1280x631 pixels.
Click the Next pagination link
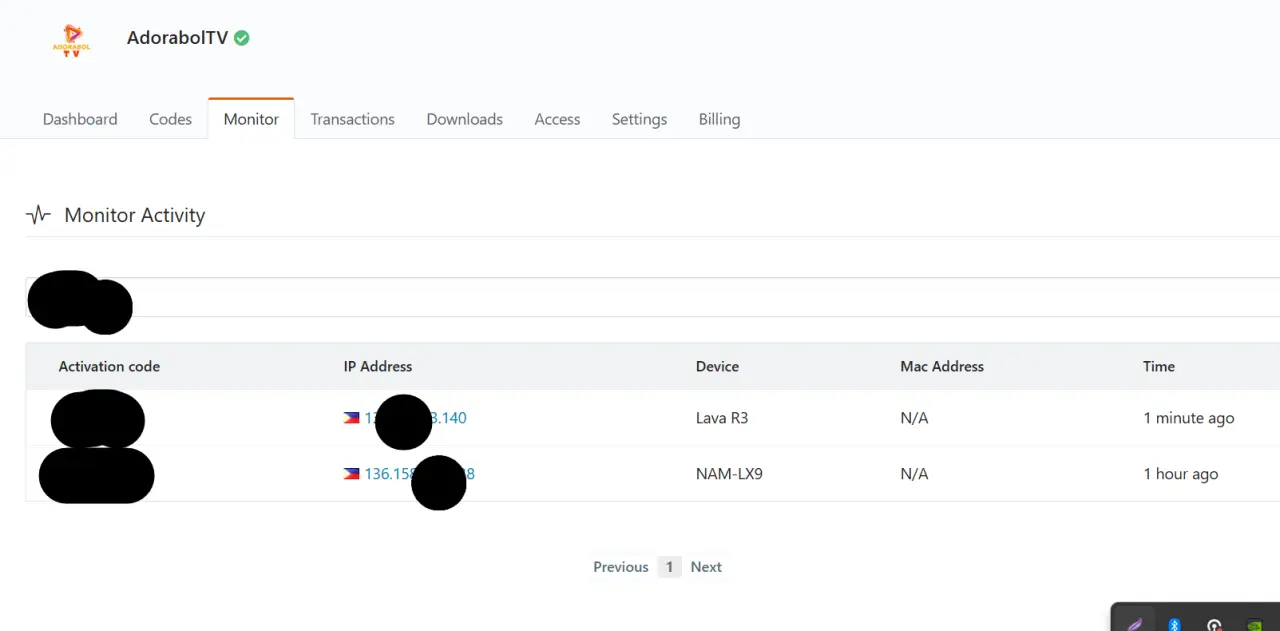[706, 567]
